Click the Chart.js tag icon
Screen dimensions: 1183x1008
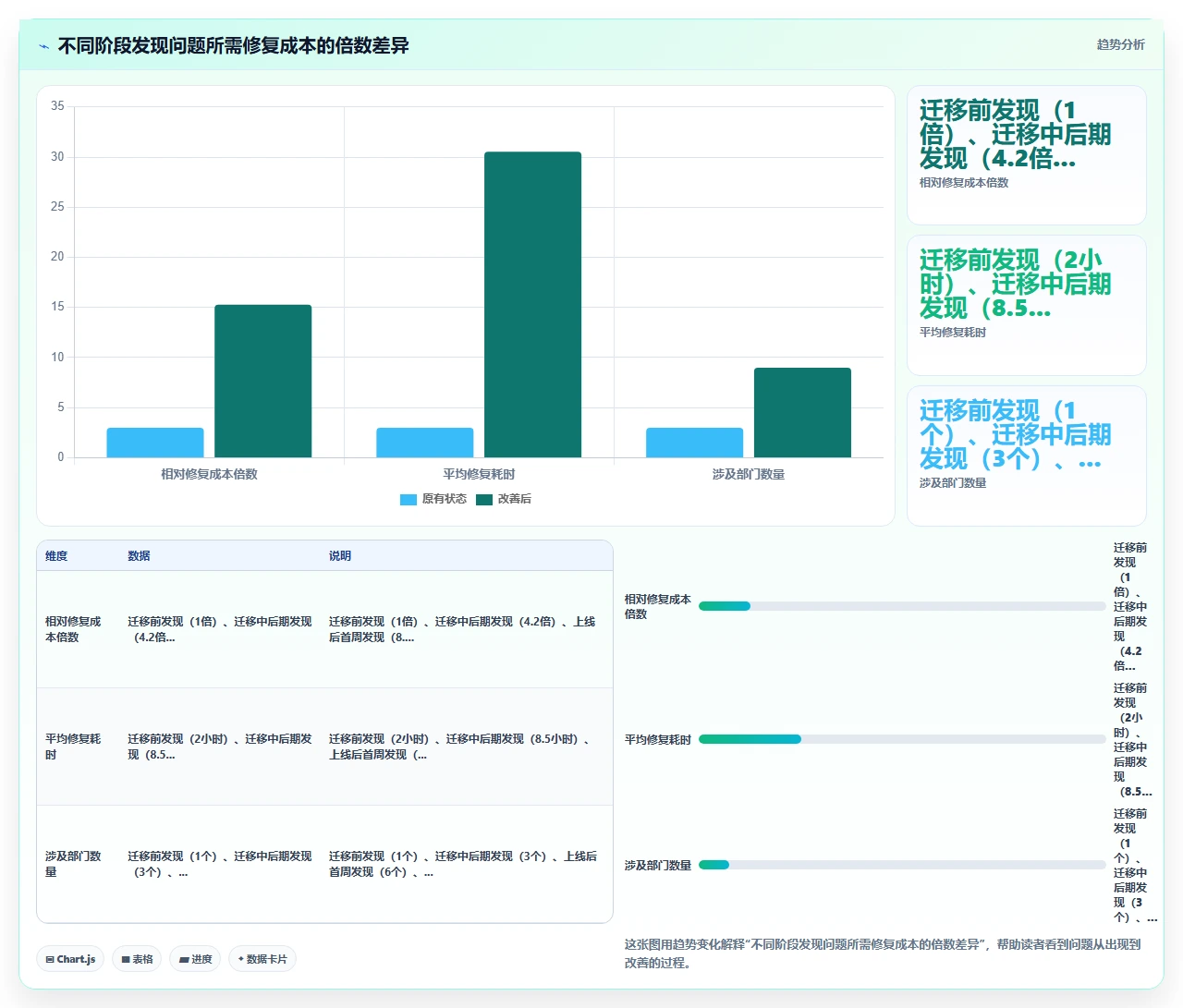click(x=50, y=959)
